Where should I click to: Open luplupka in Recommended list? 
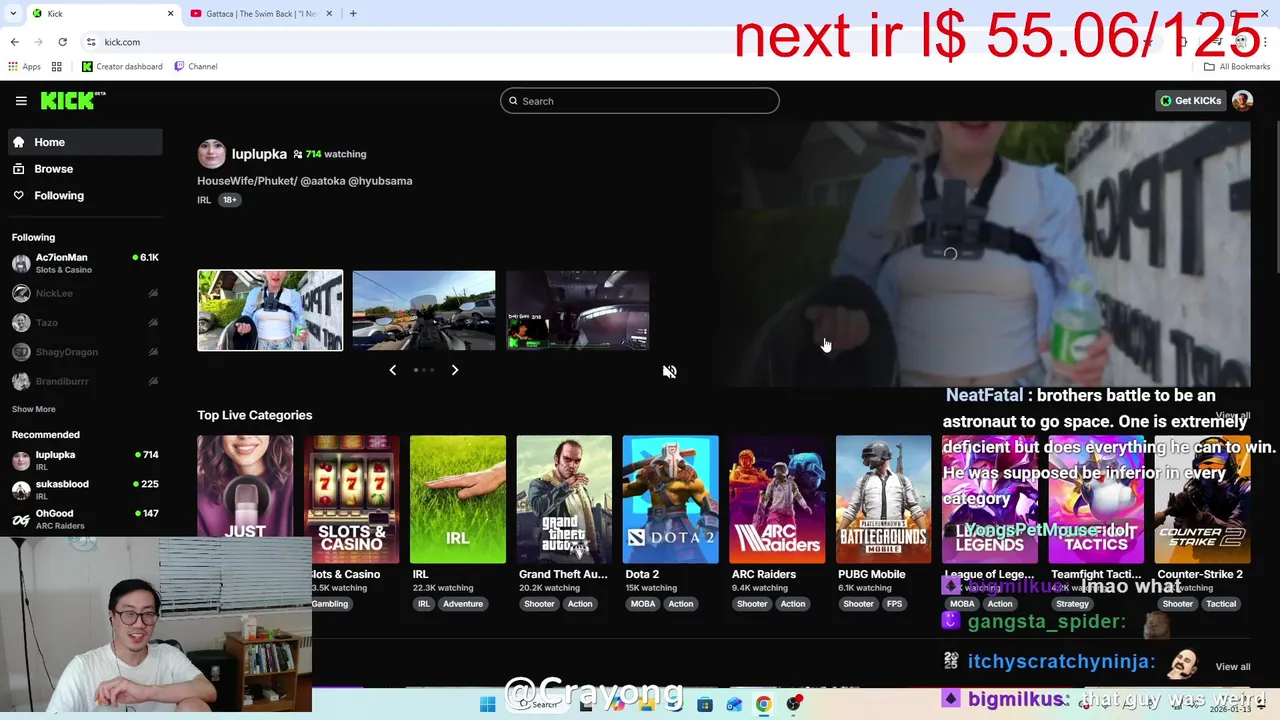click(85, 460)
